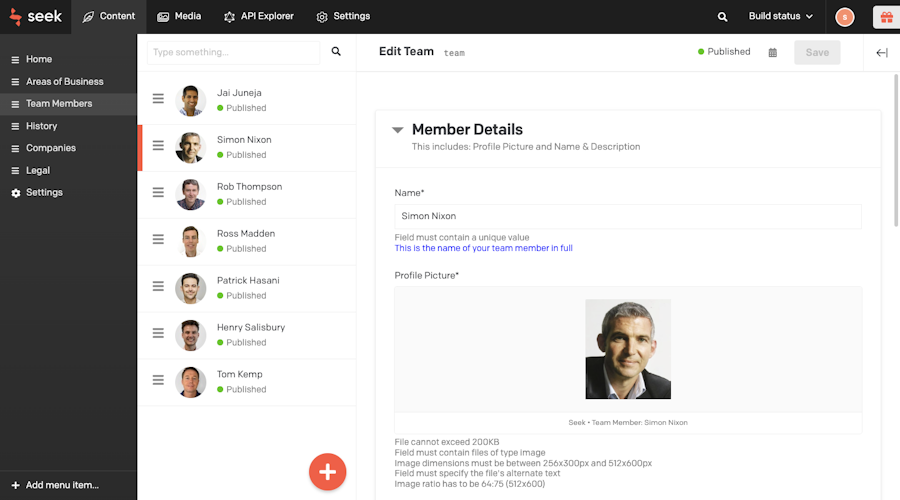
Task: Switch to the API Explorer tab
Action: (x=259, y=16)
